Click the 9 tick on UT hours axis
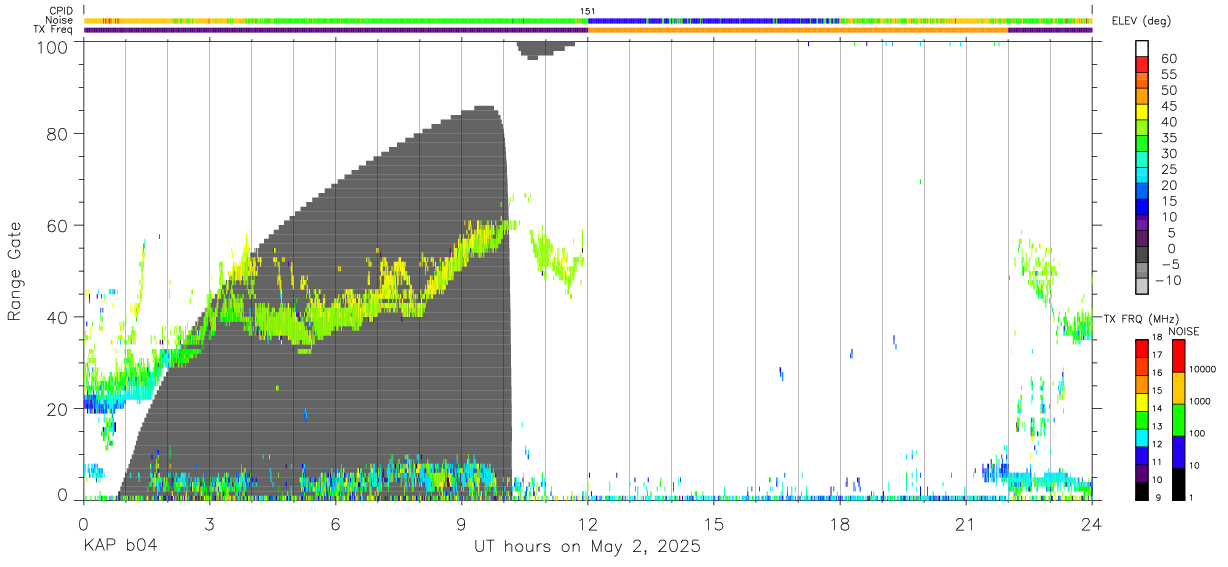 (x=461, y=523)
